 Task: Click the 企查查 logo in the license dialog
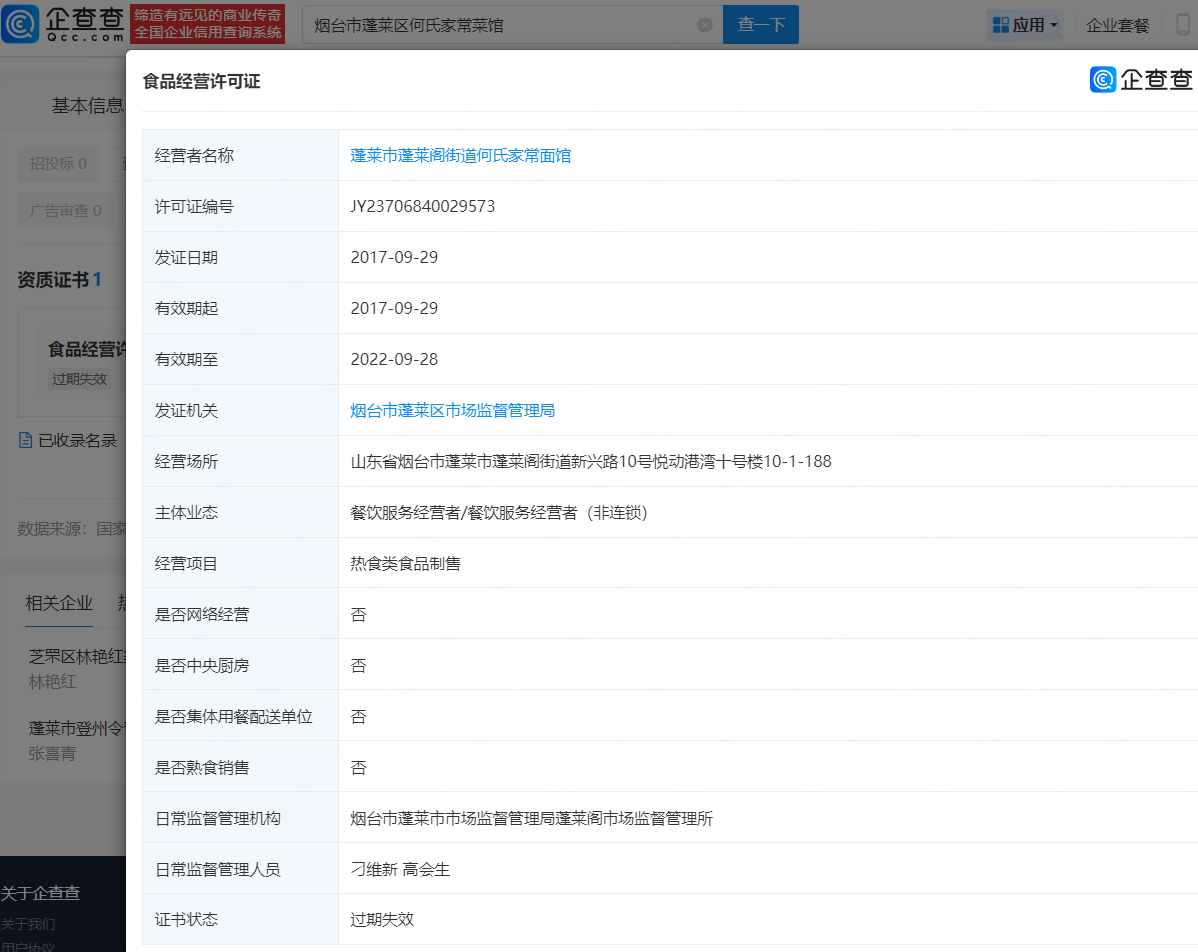[1142, 80]
